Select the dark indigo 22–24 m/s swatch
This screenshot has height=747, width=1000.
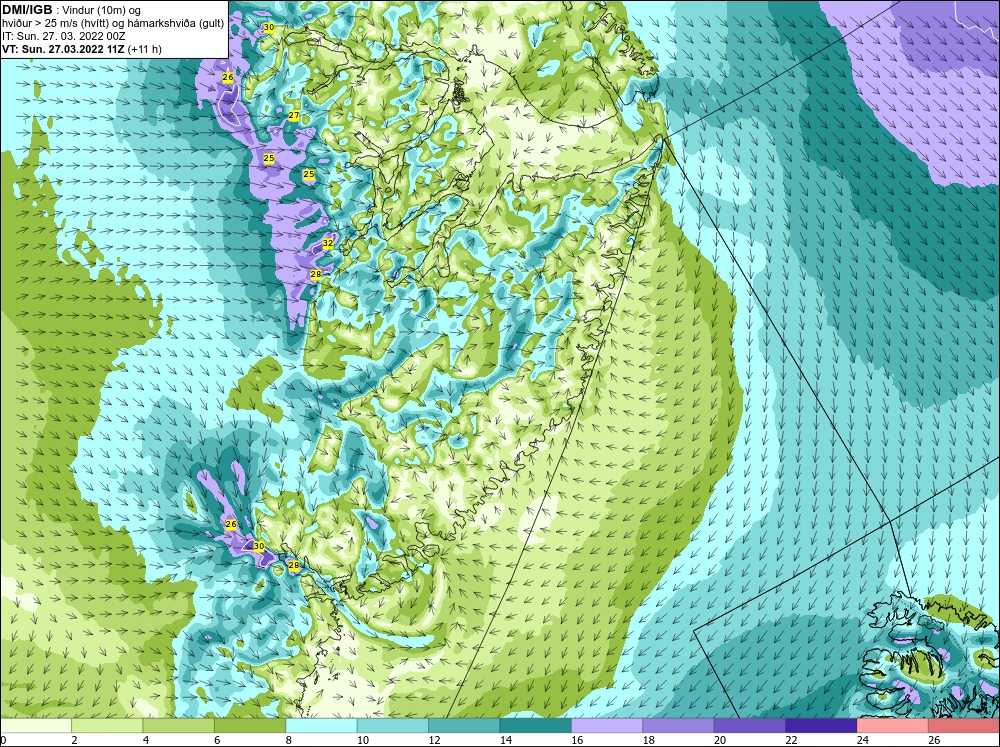point(821,726)
